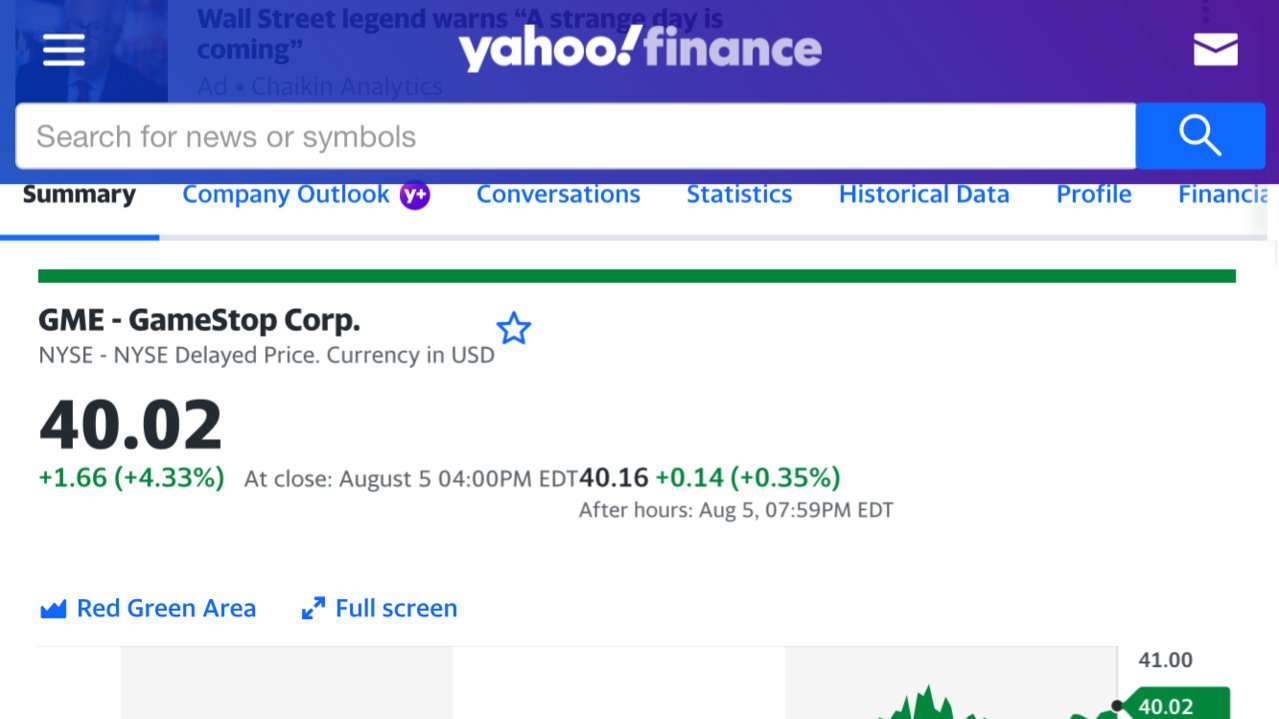Open the Red Green Area chart type dropdown
This screenshot has width=1279, height=719.
[x=148, y=608]
